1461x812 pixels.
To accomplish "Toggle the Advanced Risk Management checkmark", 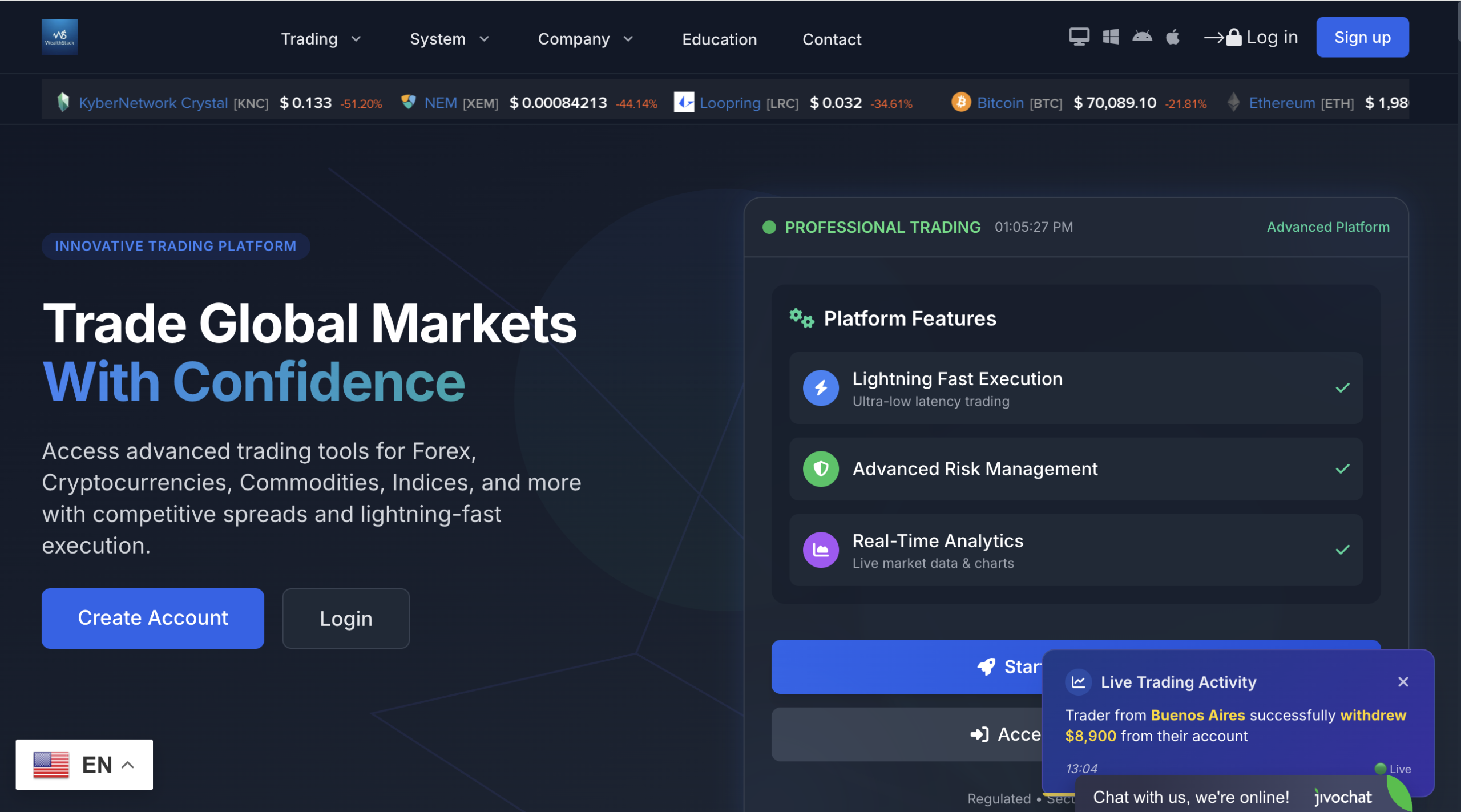I will coord(1343,469).
